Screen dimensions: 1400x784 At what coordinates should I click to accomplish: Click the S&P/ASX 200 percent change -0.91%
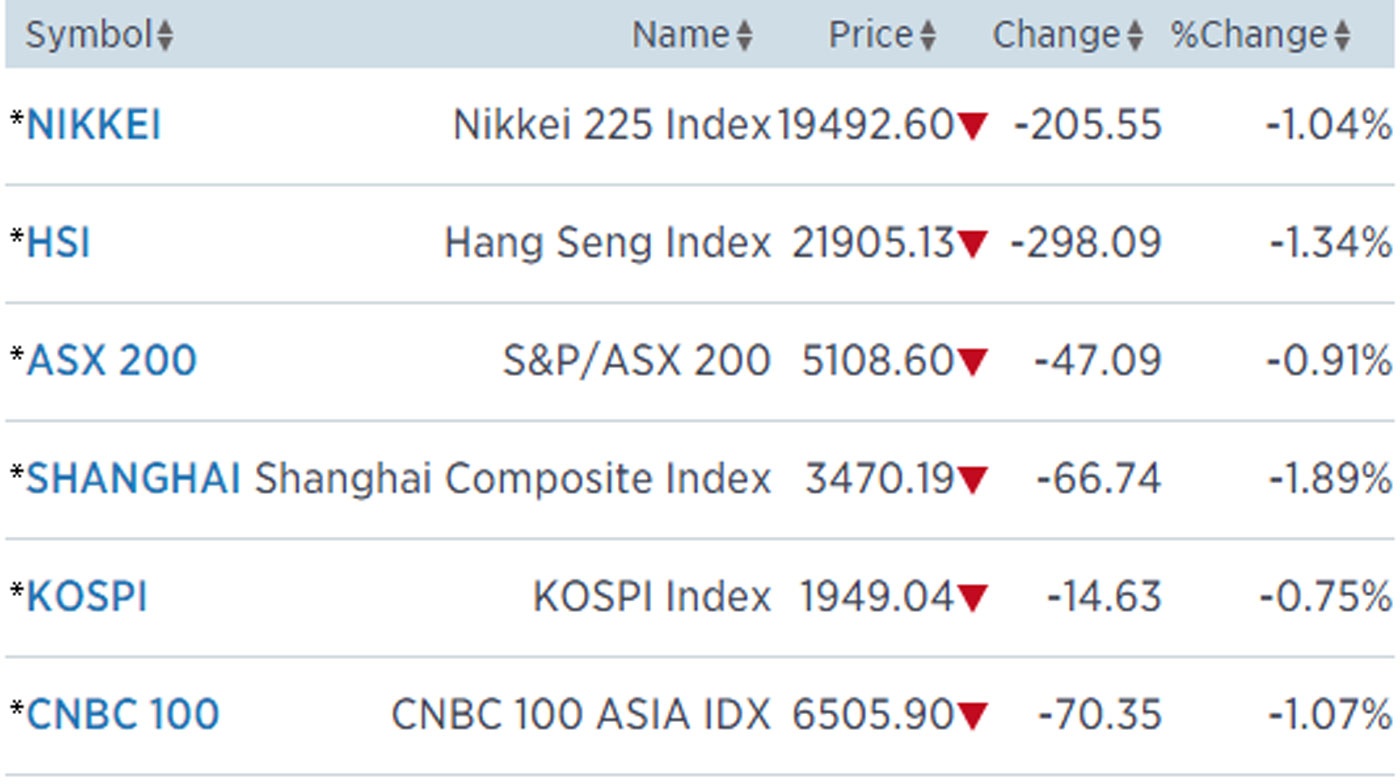click(x=1329, y=361)
